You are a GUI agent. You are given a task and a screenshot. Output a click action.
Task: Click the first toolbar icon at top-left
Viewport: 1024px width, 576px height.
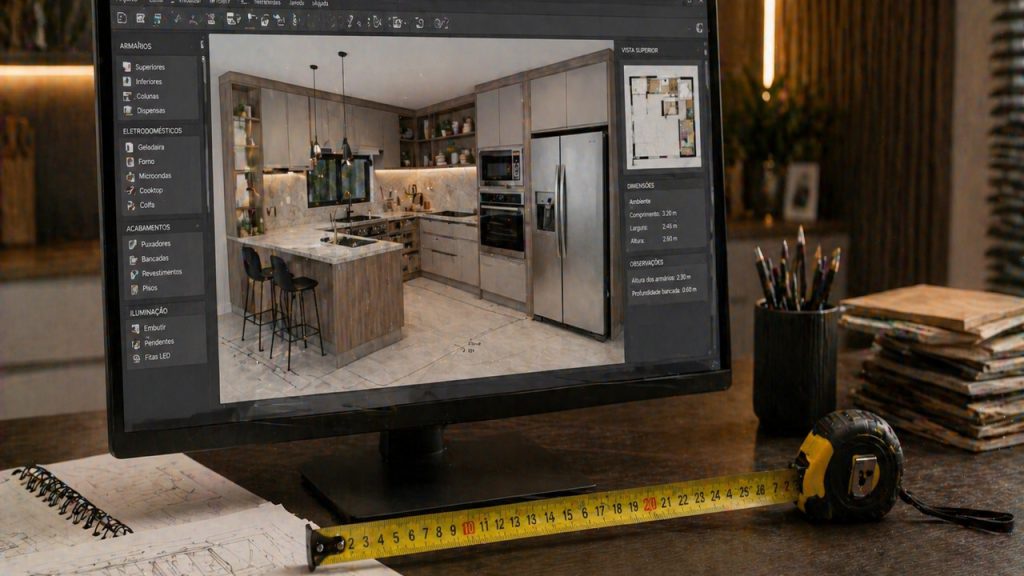pyautogui.click(x=122, y=19)
